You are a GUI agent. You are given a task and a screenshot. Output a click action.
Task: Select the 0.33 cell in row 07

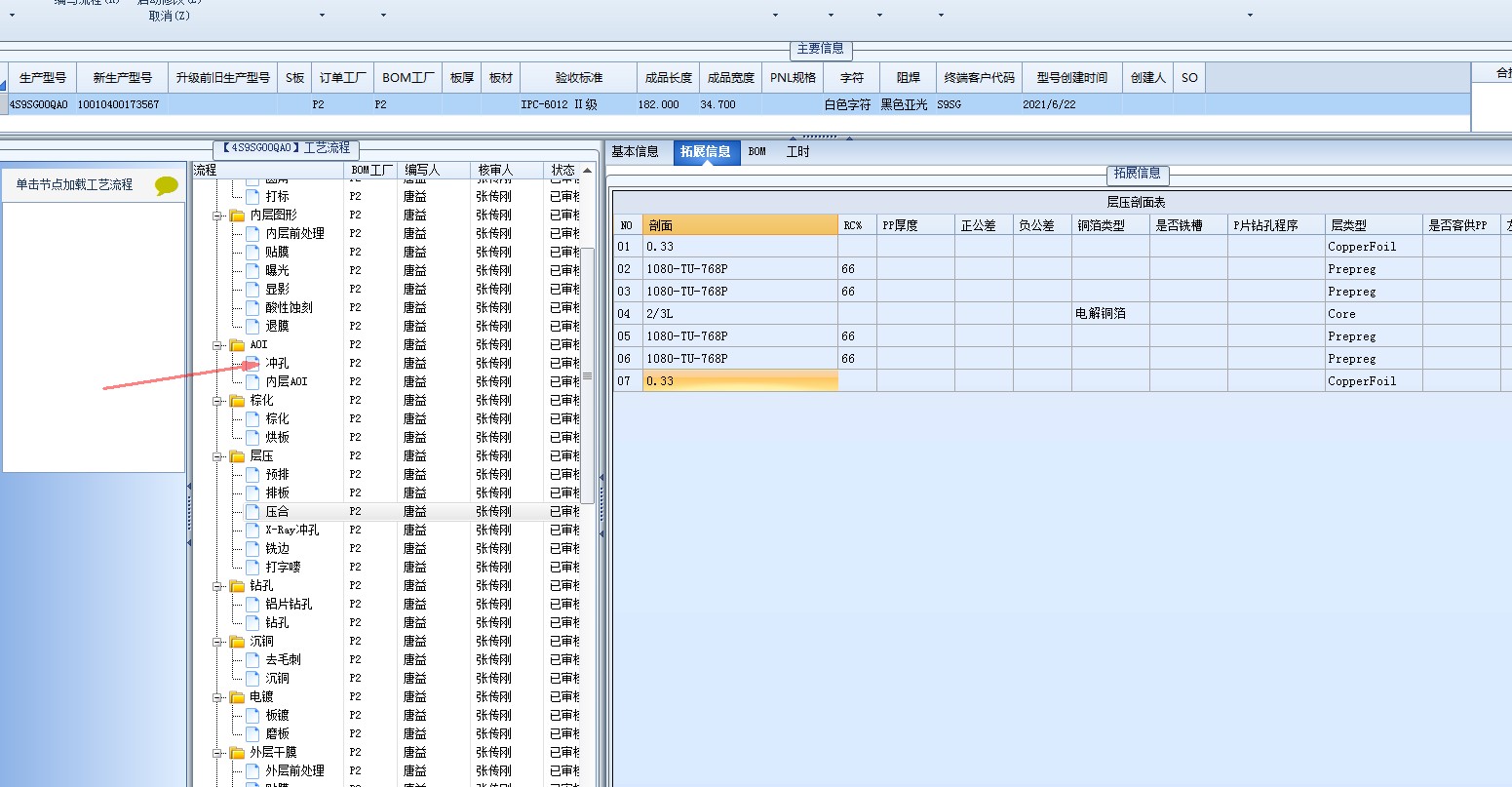[741, 381]
